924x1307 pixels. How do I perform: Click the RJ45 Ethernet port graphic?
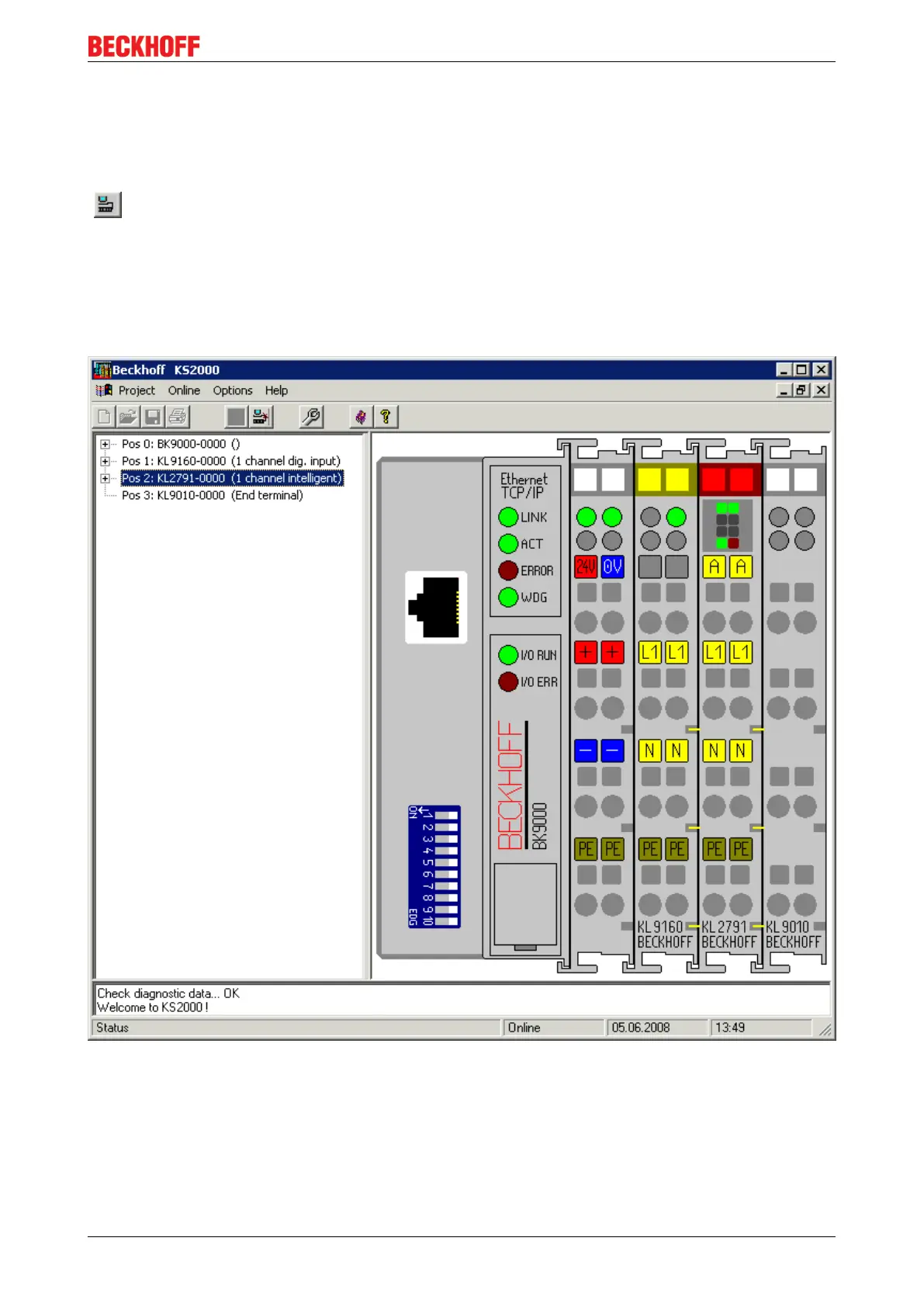point(436,607)
